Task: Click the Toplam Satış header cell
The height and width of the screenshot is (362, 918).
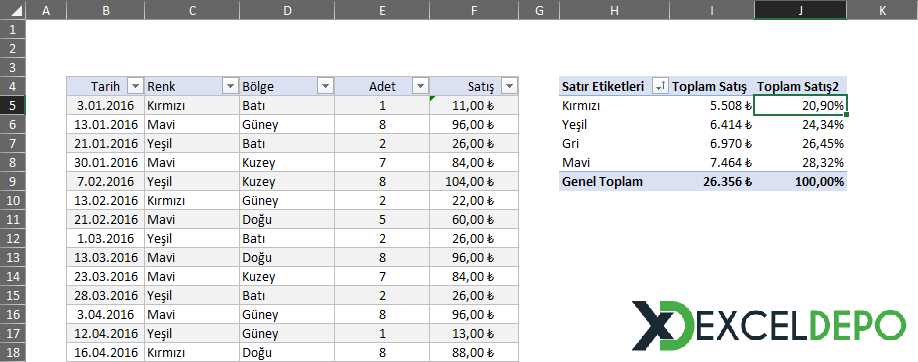Action: click(711, 87)
